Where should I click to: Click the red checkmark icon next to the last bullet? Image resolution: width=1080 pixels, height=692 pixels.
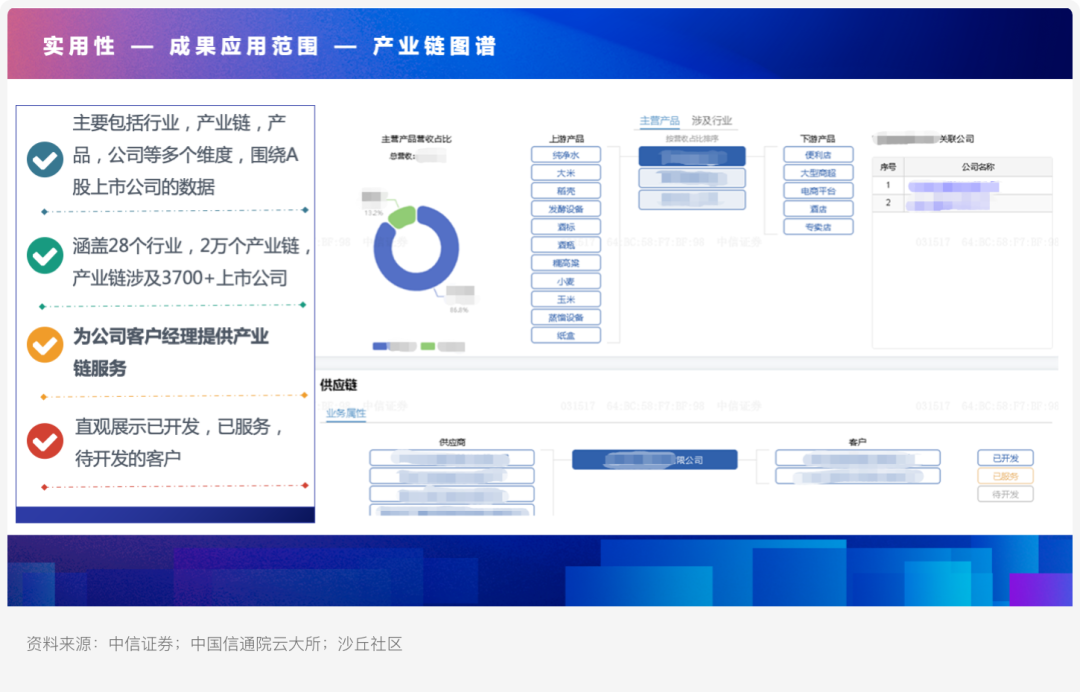(x=44, y=439)
